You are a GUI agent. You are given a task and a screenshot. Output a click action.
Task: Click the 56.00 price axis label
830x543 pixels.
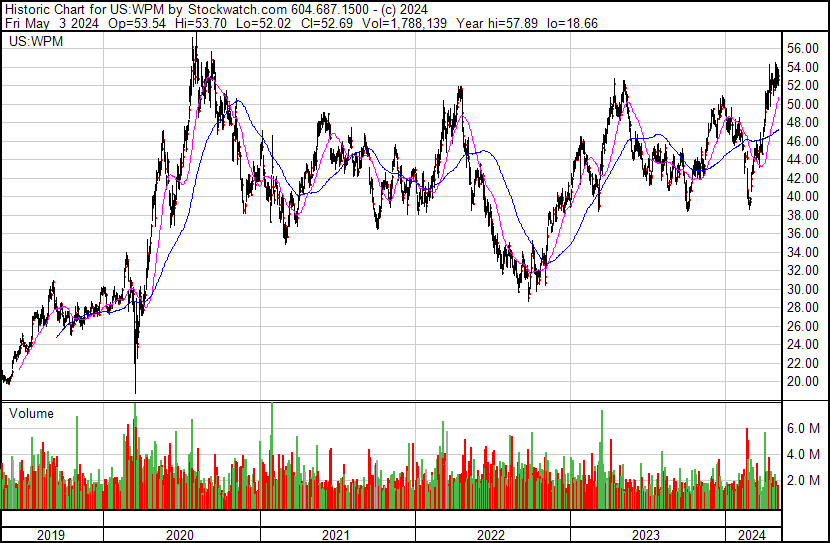coord(802,49)
